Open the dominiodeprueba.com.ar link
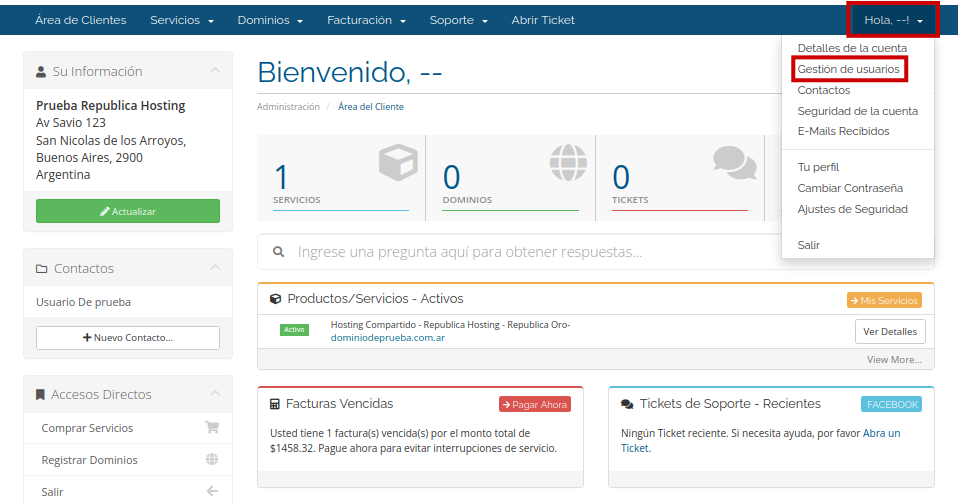The image size is (958, 504). coord(388,338)
